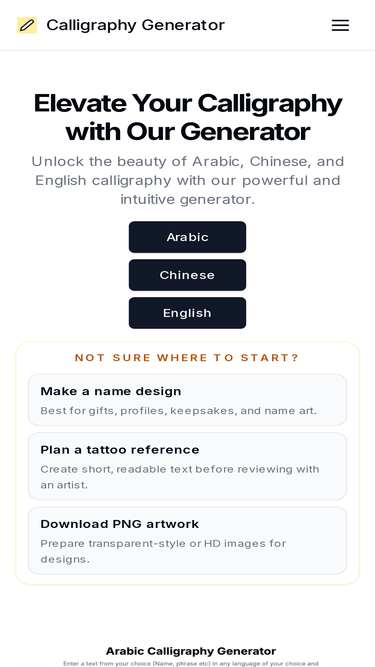Screen dimensions: 375x667
Task: Click 'Best for gifts, profiles, keepsakes' description
Action: point(178,411)
